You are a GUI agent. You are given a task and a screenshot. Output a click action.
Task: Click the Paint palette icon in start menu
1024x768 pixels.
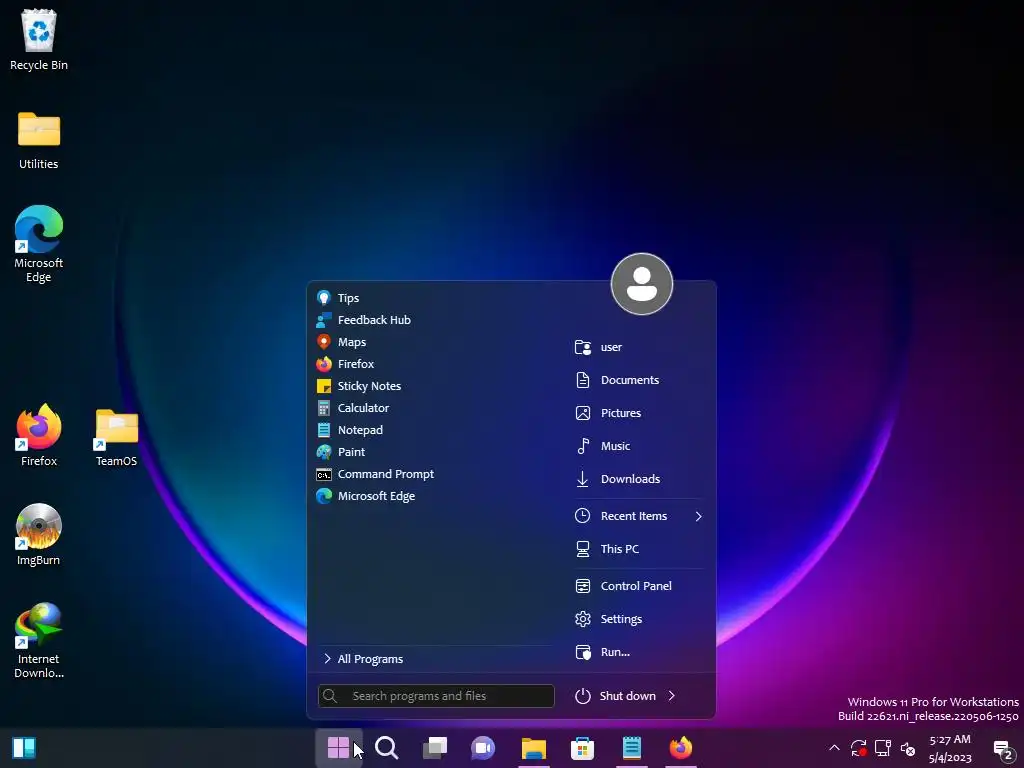tap(324, 452)
